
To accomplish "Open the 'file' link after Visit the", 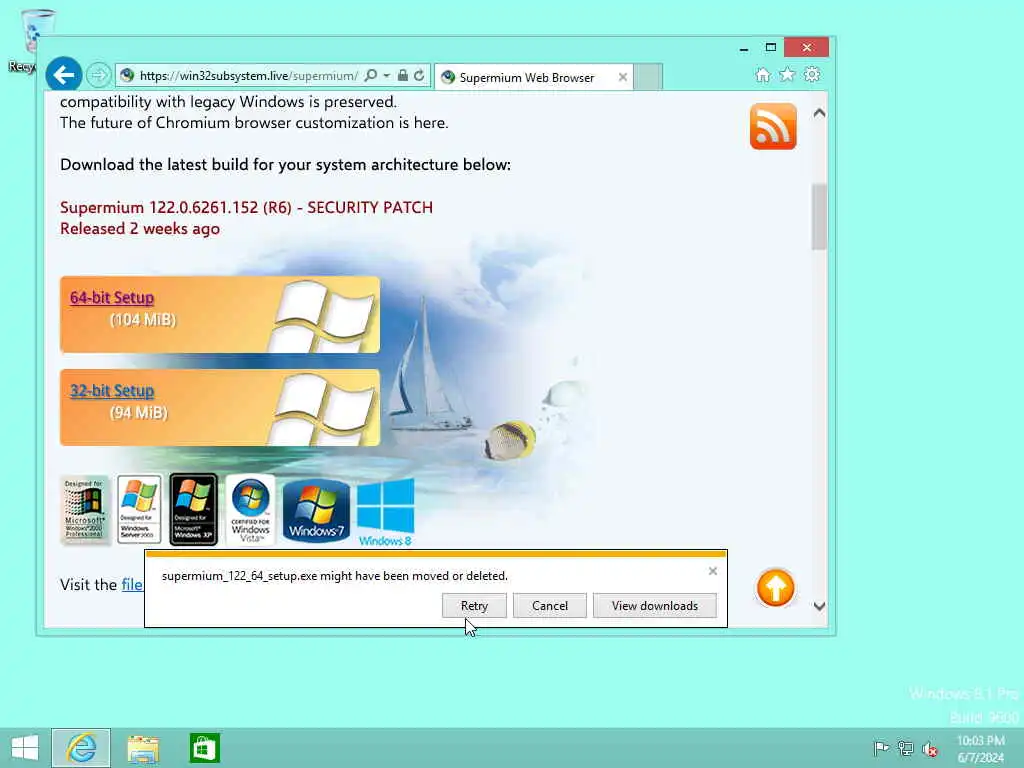I will (132, 584).
